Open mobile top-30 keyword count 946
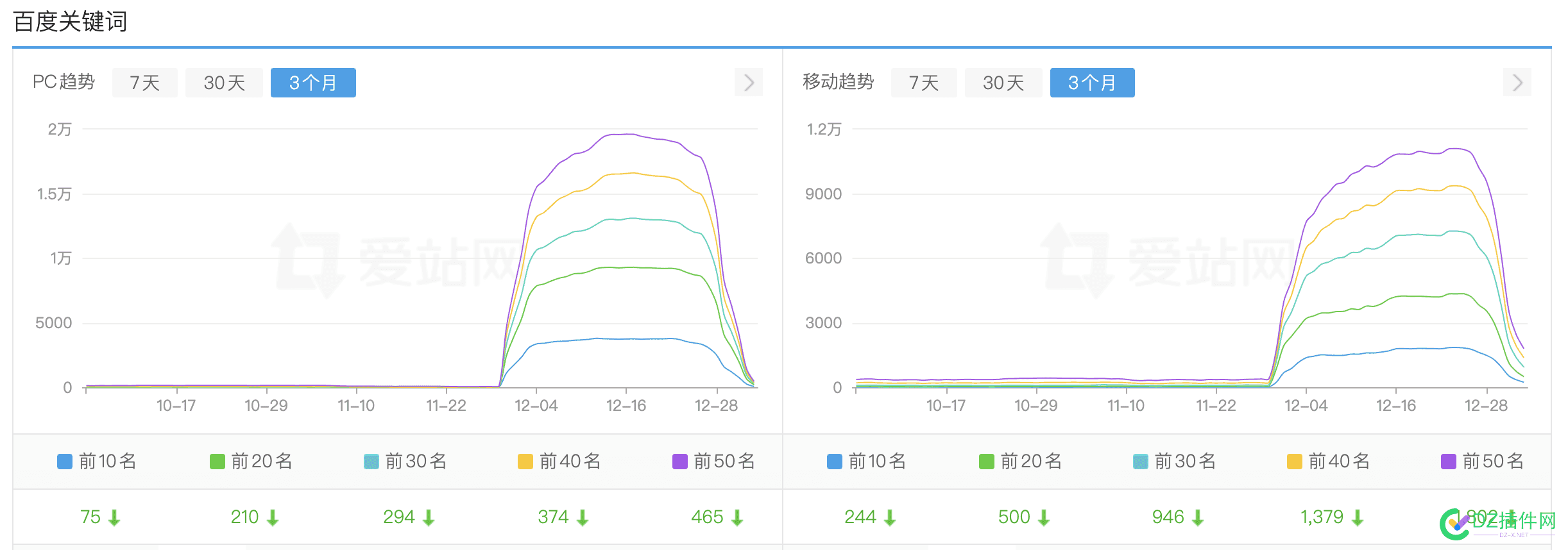 [1168, 517]
